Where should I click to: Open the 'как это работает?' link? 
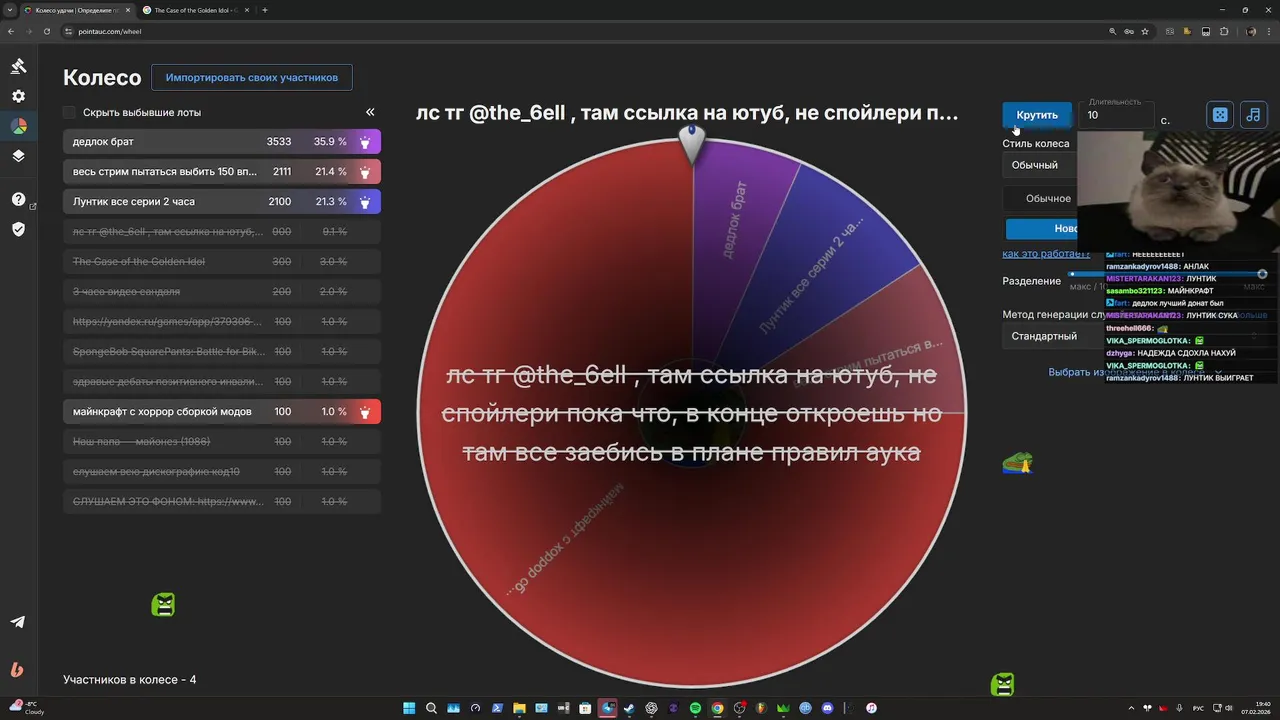point(1045,254)
